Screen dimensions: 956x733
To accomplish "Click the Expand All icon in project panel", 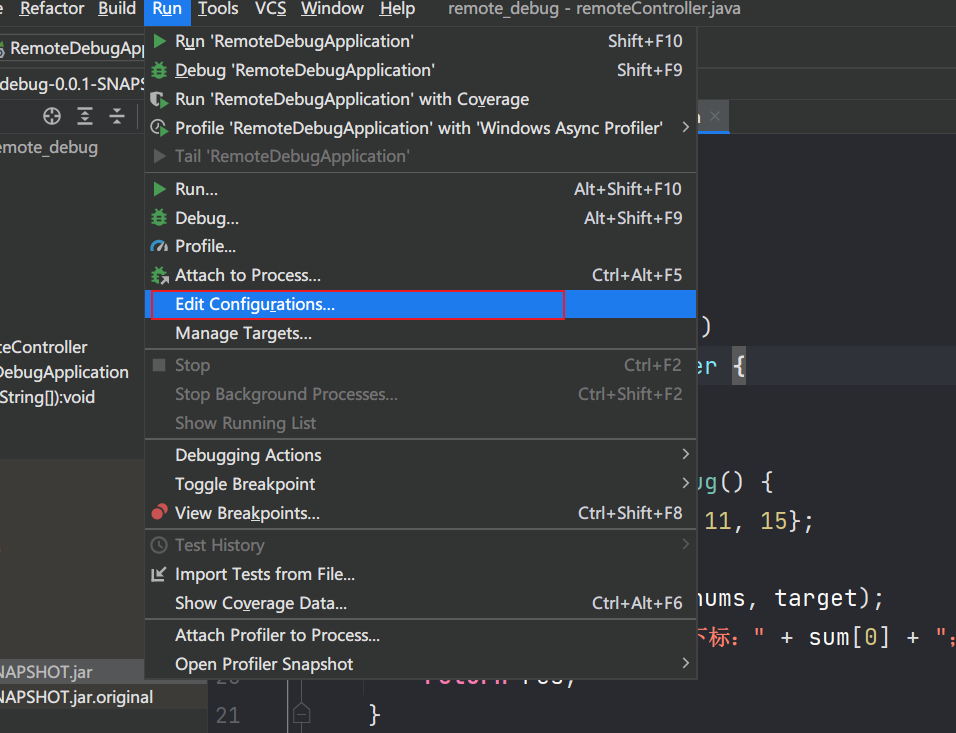I will point(85,116).
